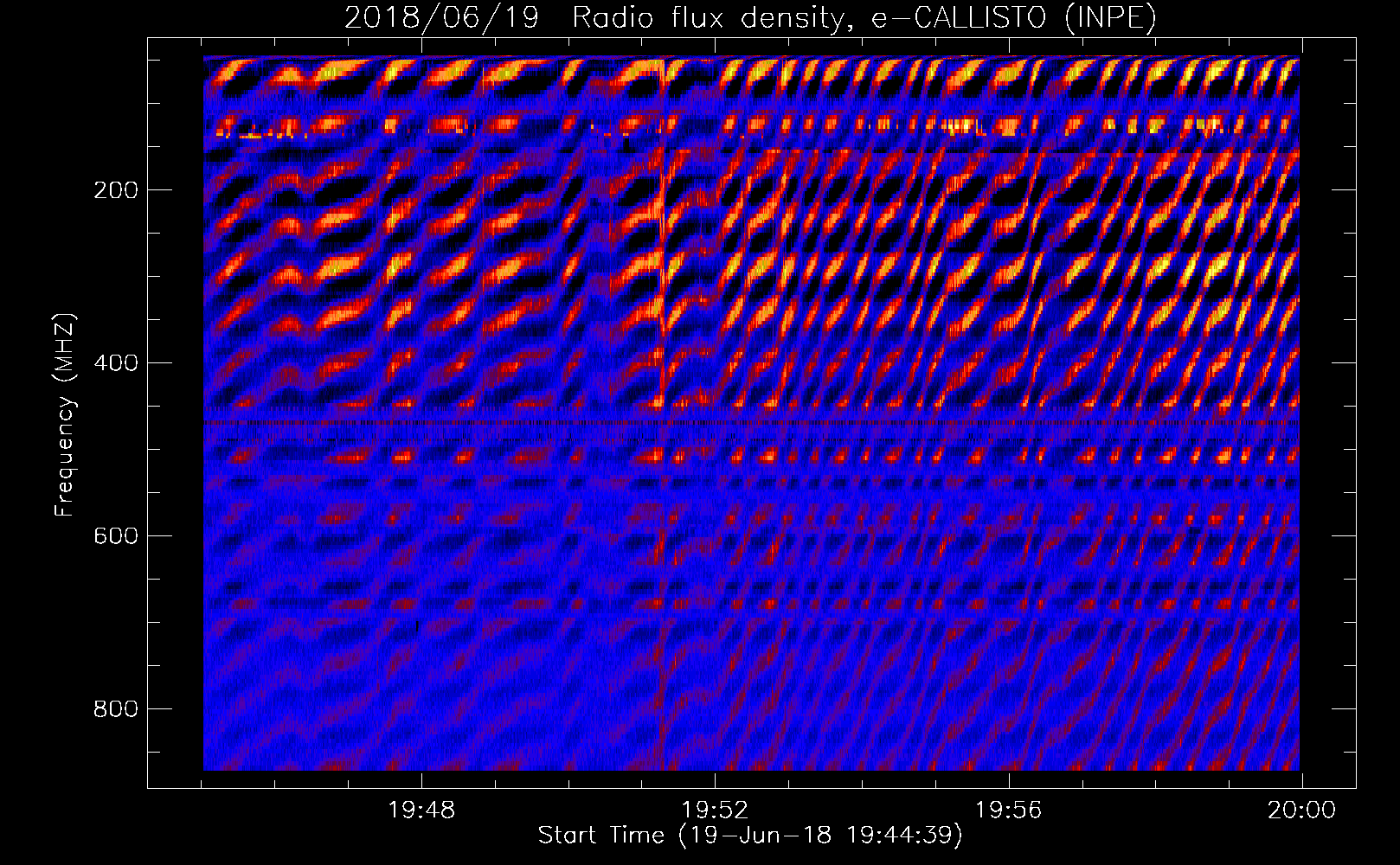1400x865 pixels.
Task: Click the 'Frequency (MHZ)' axis label
Action: pos(64,414)
